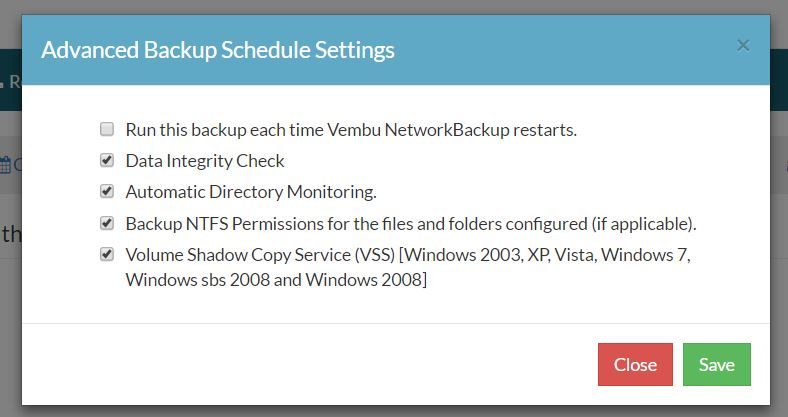Click the 'Data Integrity Check' label text
The height and width of the screenshot is (417, 788).
[205, 161]
